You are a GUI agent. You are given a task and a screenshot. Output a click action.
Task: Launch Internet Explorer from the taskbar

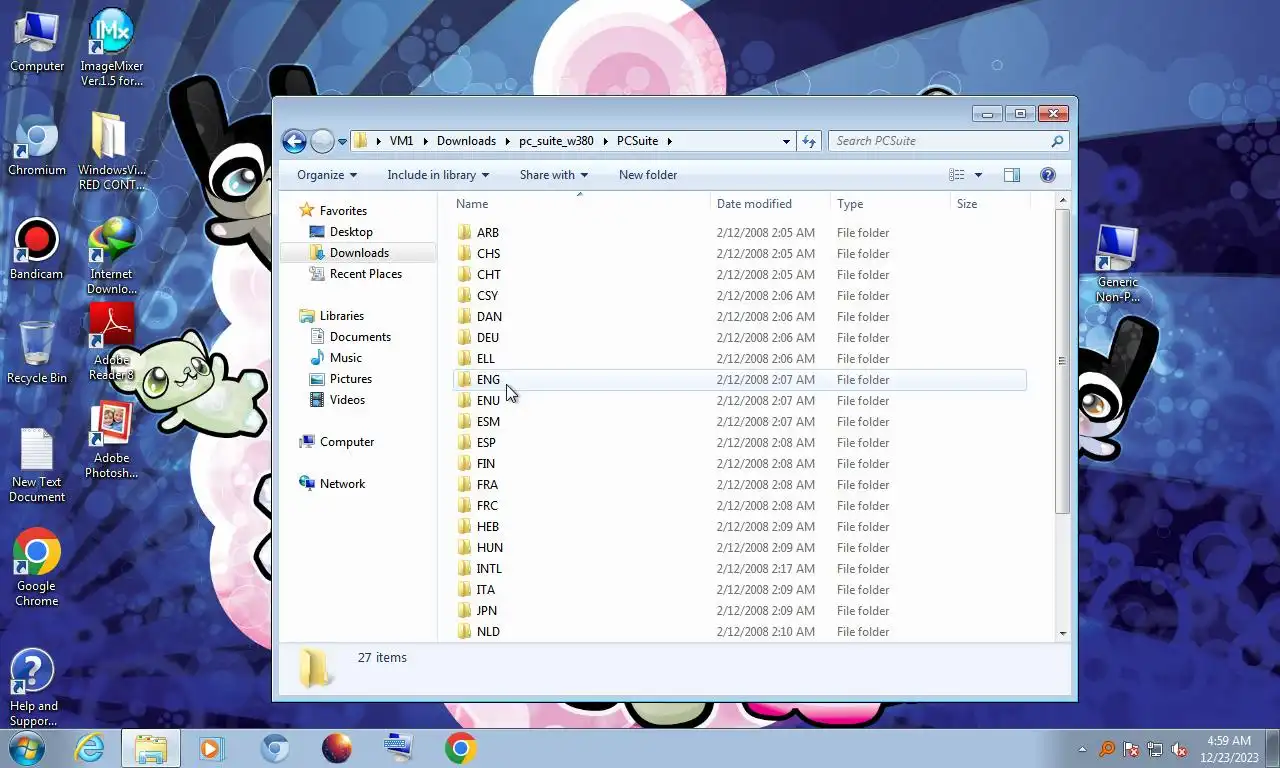pos(89,748)
